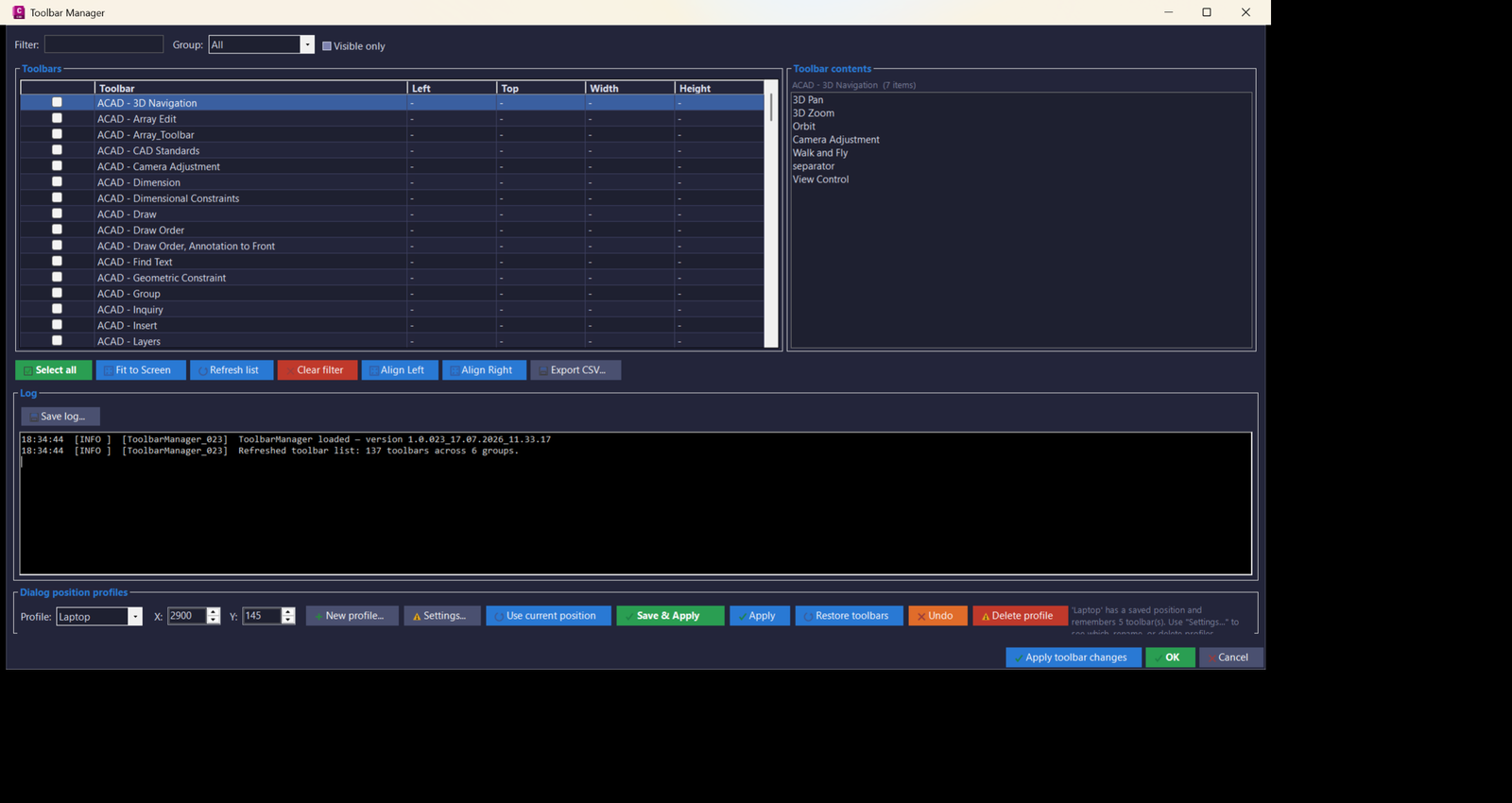Click Fit to Screen button
The height and width of the screenshot is (803, 1512).
tap(141, 370)
